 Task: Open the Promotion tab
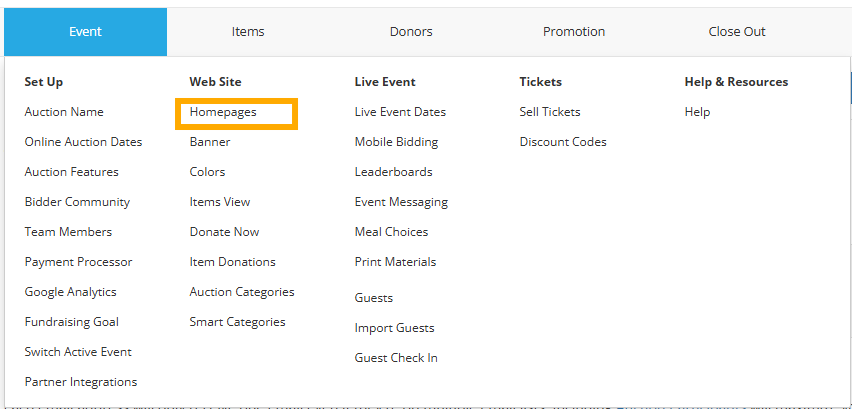[x=574, y=32]
